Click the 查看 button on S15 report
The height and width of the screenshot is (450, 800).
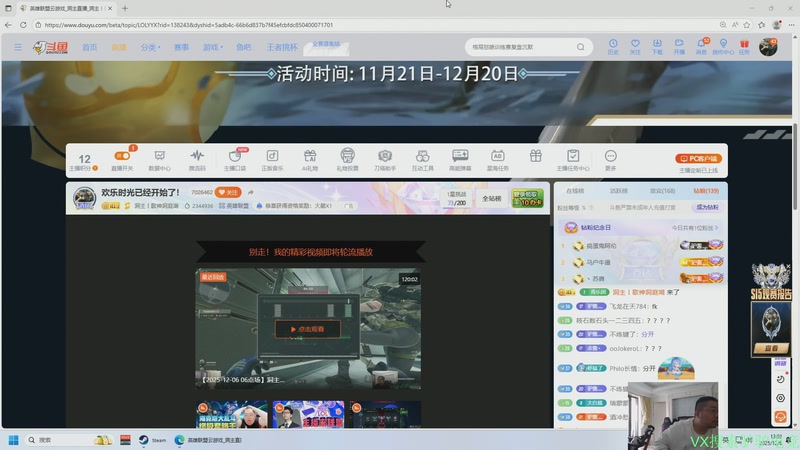coord(771,348)
